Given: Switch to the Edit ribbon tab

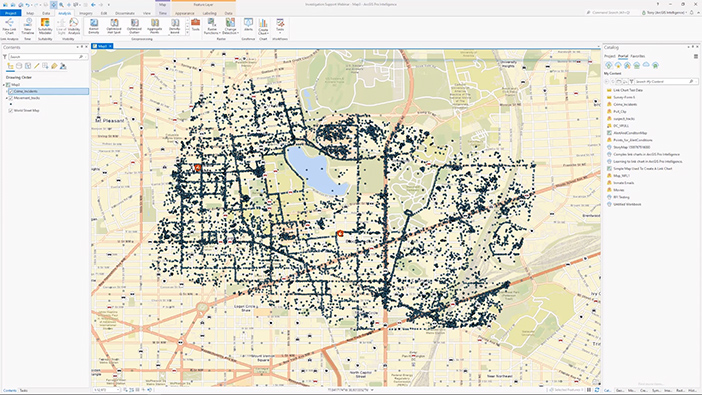Looking at the screenshot, I should [x=104, y=13].
